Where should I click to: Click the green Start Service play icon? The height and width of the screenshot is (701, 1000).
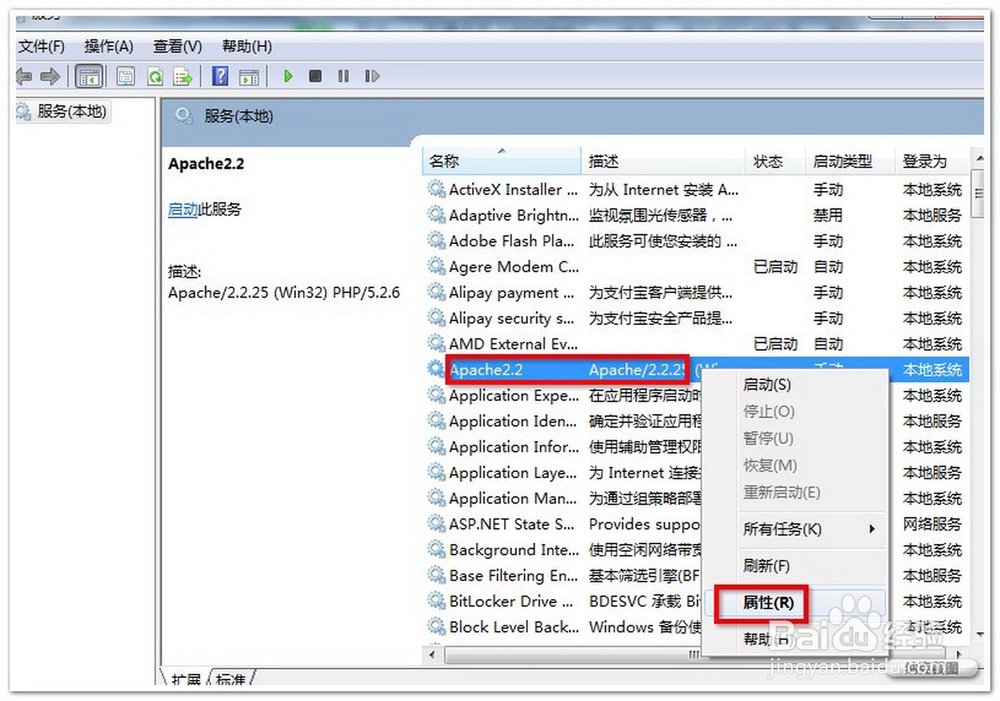tap(288, 77)
